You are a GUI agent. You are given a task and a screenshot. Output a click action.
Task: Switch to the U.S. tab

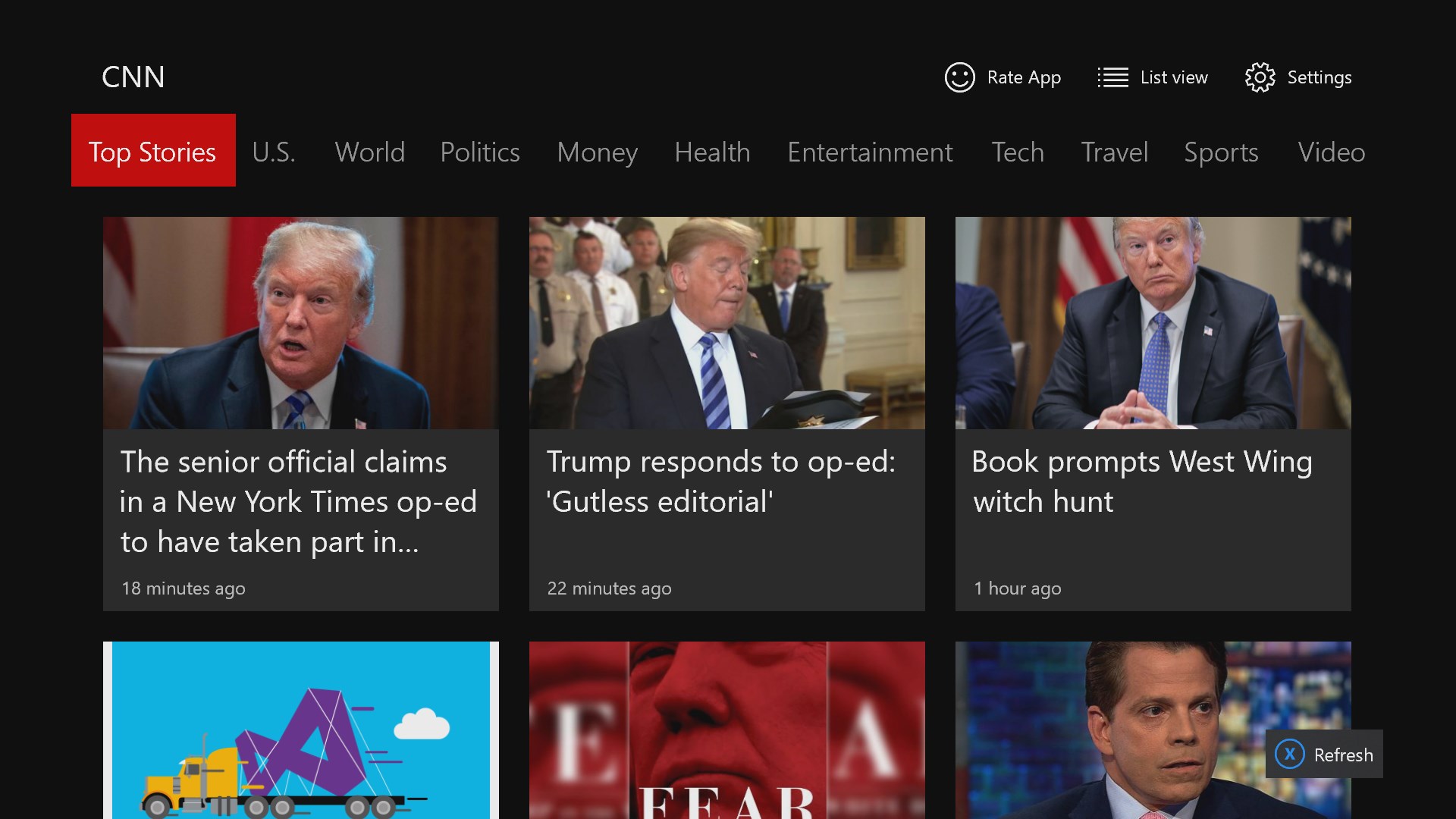point(274,152)
